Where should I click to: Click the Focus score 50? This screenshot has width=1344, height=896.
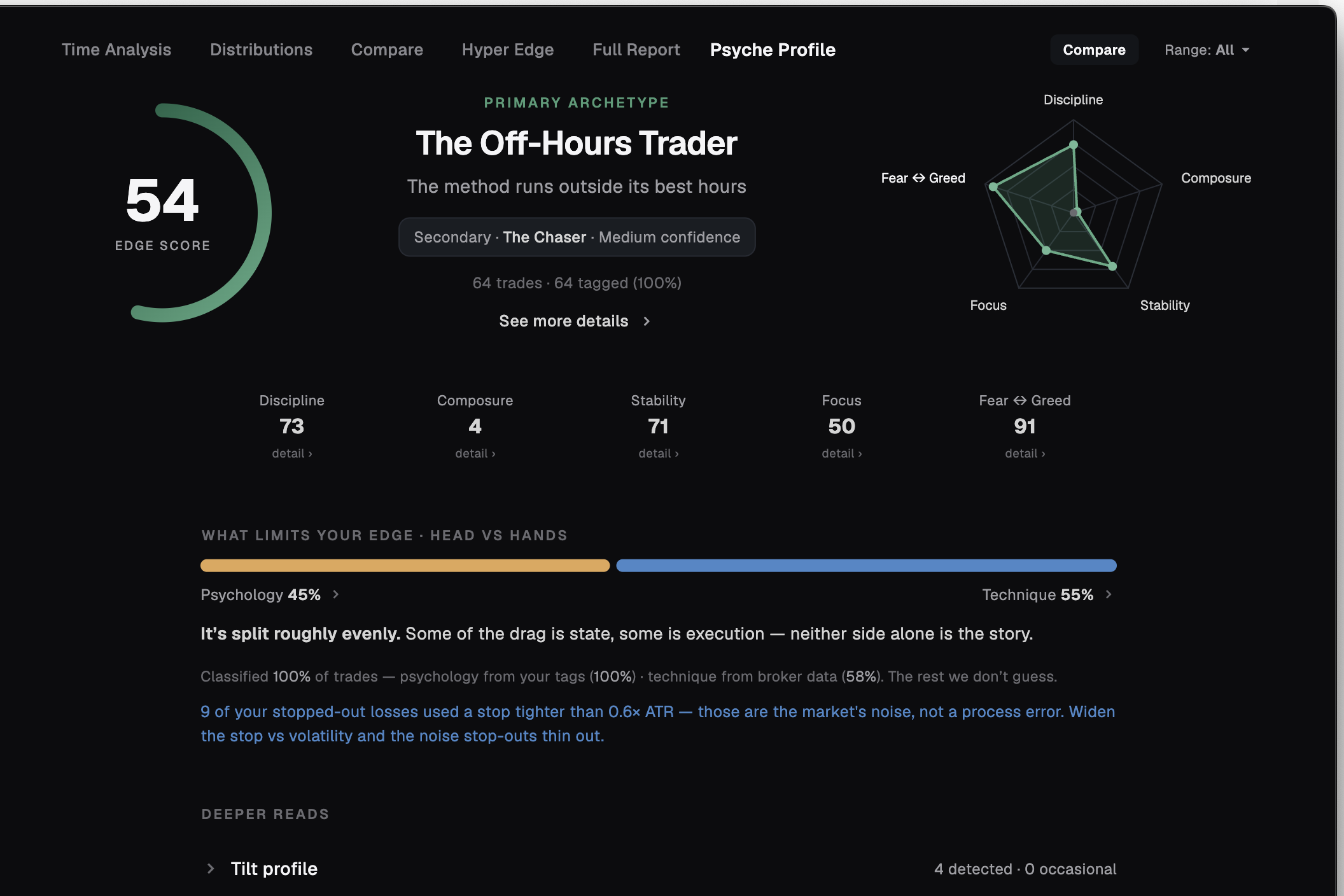[x=842, y=426]
